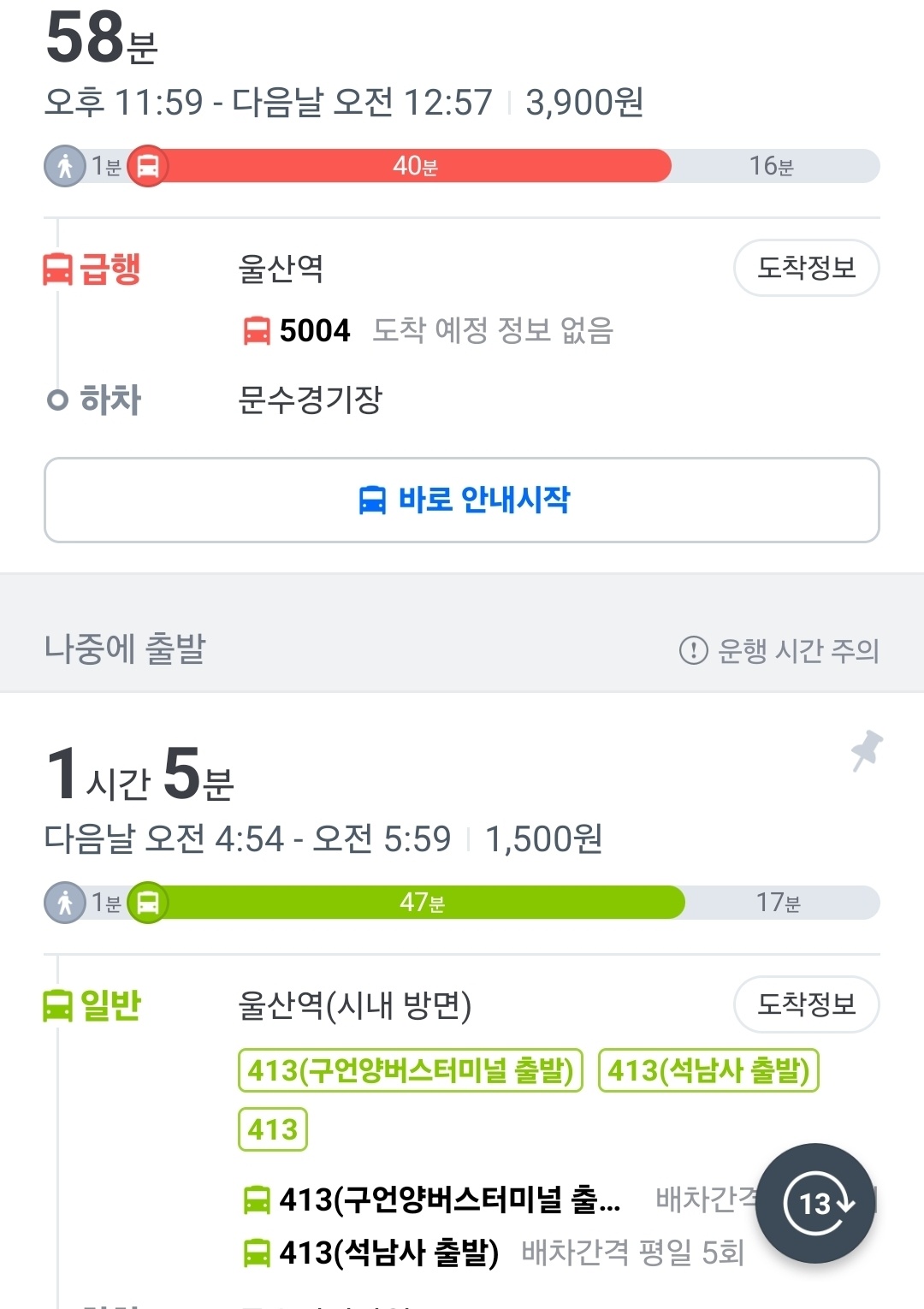Click the red express bus icon on timeline
The height and width of the screenshot is (1309, 924).
coord(148,166)
